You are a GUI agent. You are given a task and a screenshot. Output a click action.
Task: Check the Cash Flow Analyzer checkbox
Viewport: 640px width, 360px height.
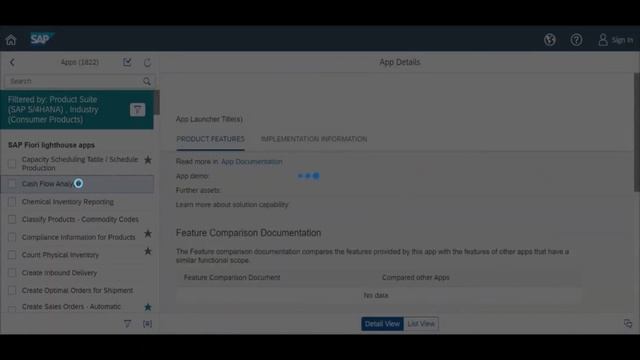(12, 184)
